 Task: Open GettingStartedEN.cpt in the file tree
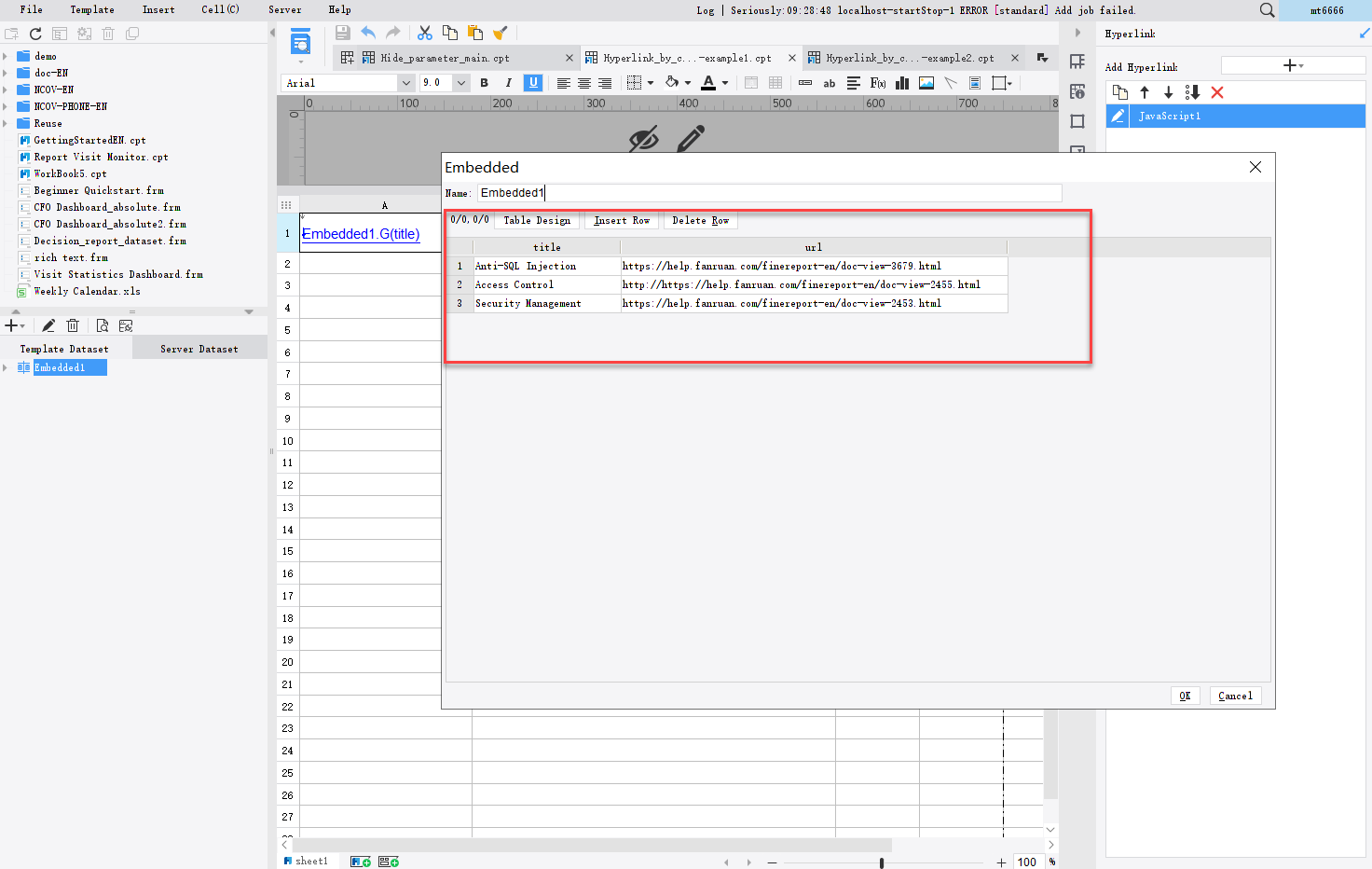(89, 140)
